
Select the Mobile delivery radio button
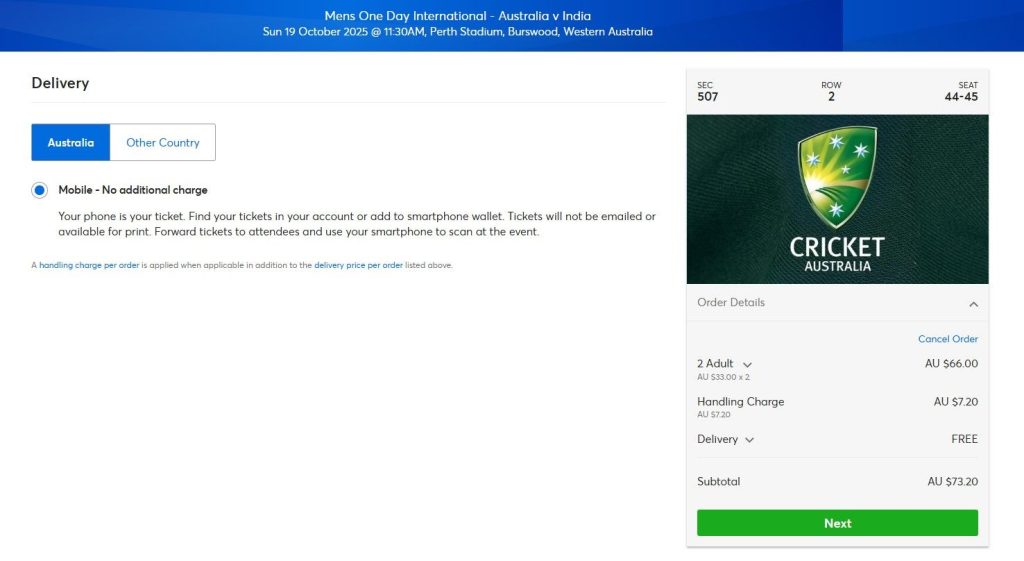[x=39, y=190]
